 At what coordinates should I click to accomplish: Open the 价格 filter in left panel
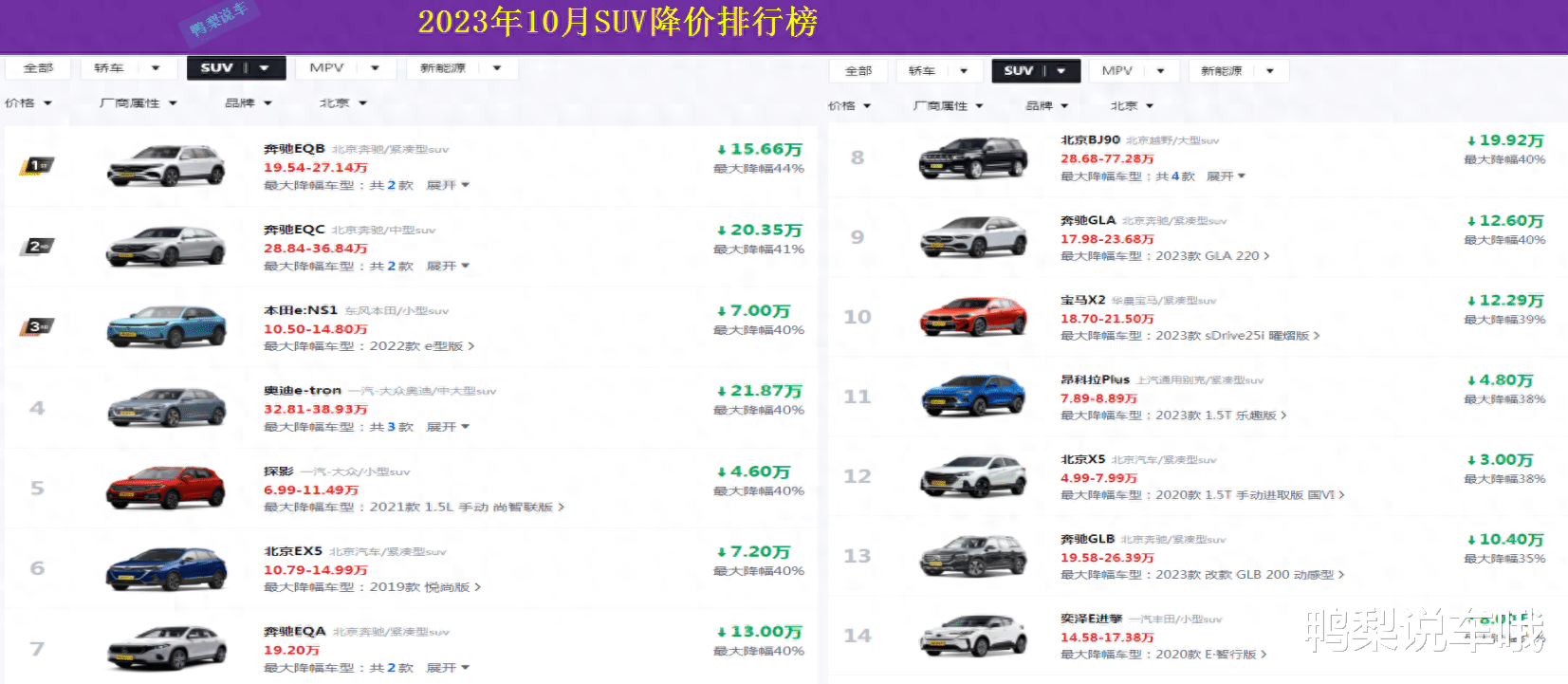pos(28,103)
